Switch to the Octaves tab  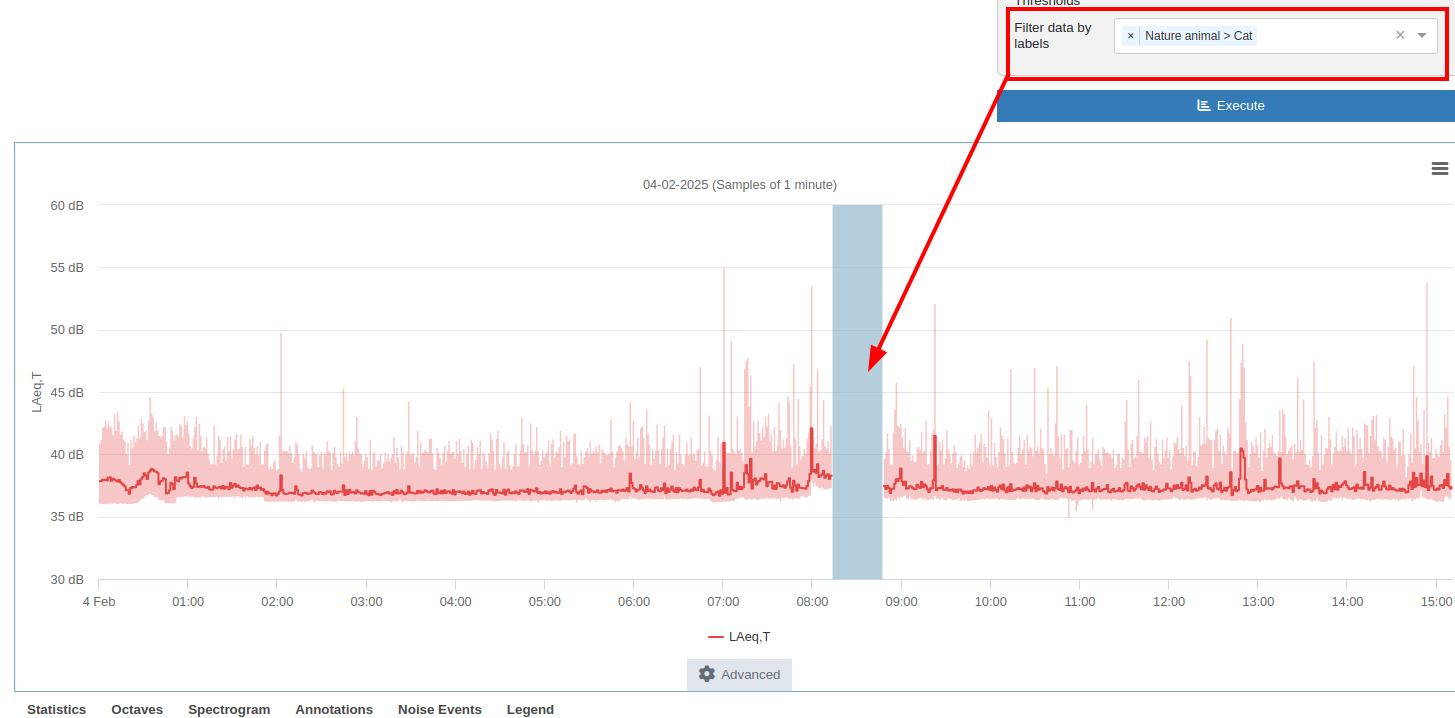(x=137, y=709)
